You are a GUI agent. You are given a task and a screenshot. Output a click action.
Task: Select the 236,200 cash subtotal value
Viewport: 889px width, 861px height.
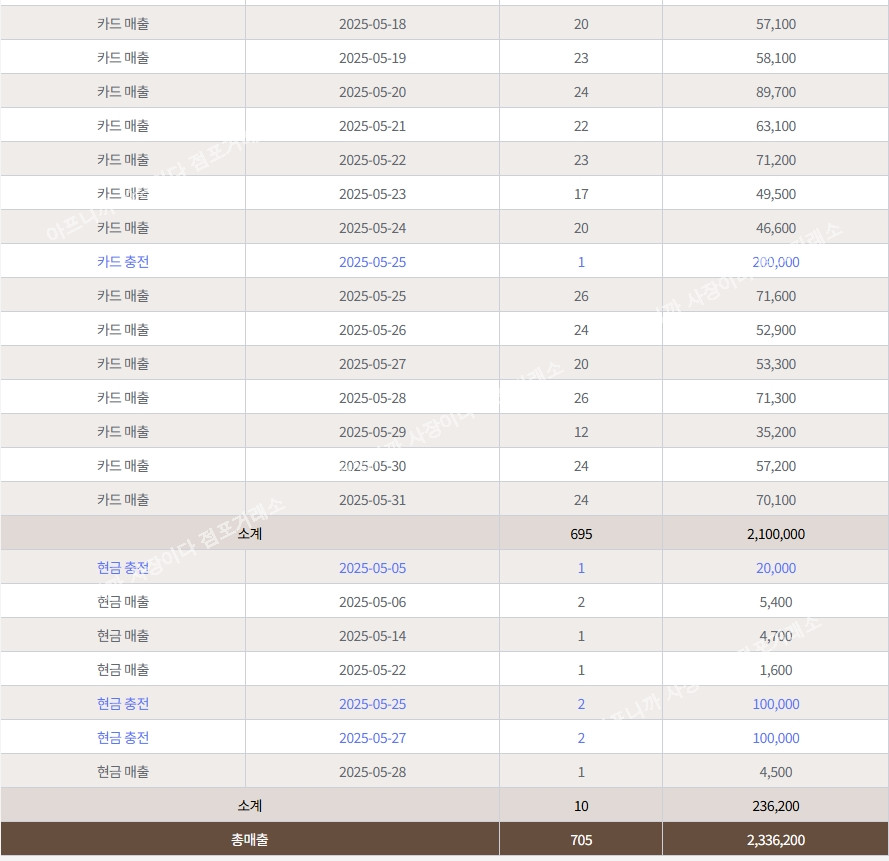tap(775, 806)
